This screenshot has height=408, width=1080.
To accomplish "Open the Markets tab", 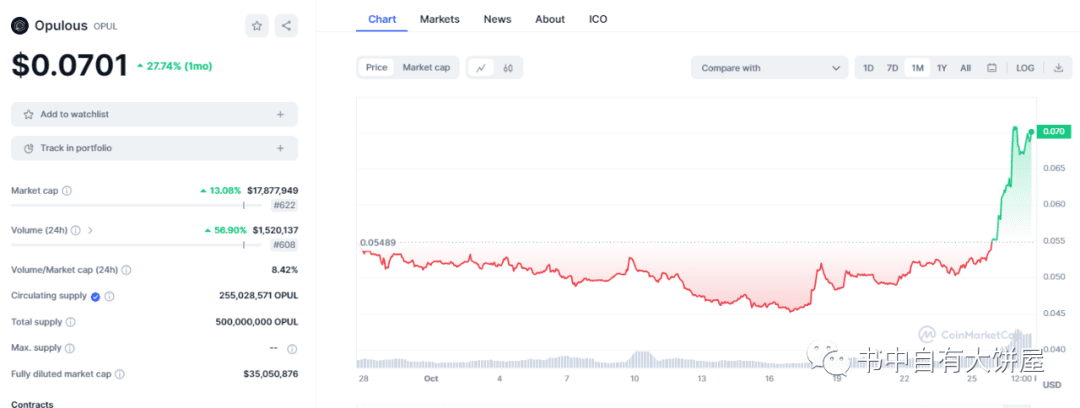I will (440, 19).
